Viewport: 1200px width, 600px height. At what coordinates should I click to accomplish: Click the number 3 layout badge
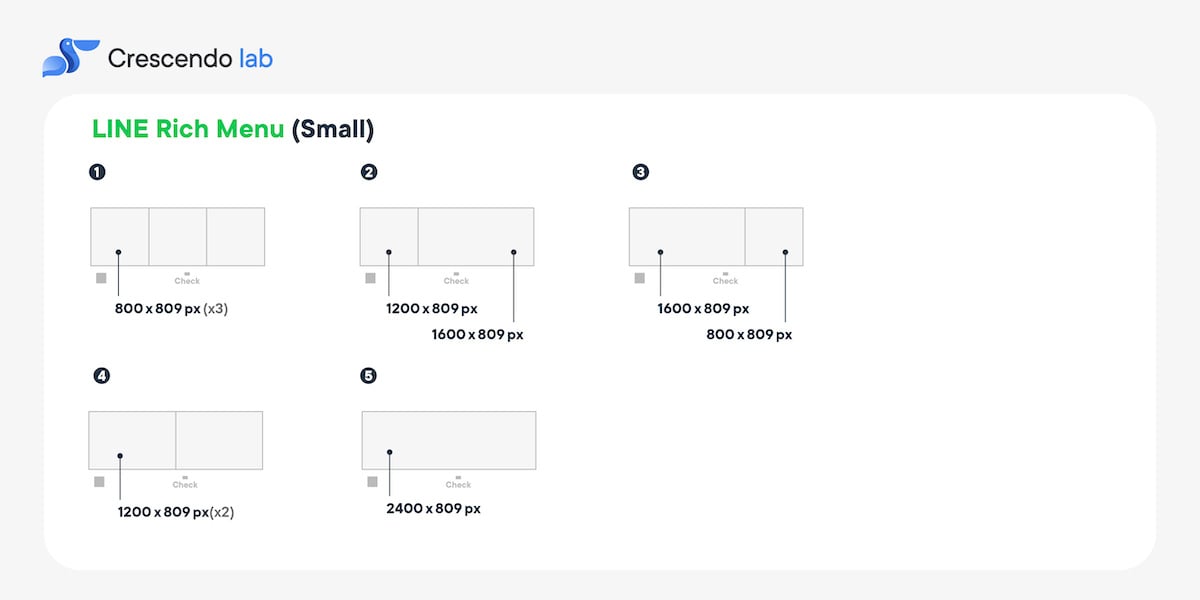tap(641, 172)
